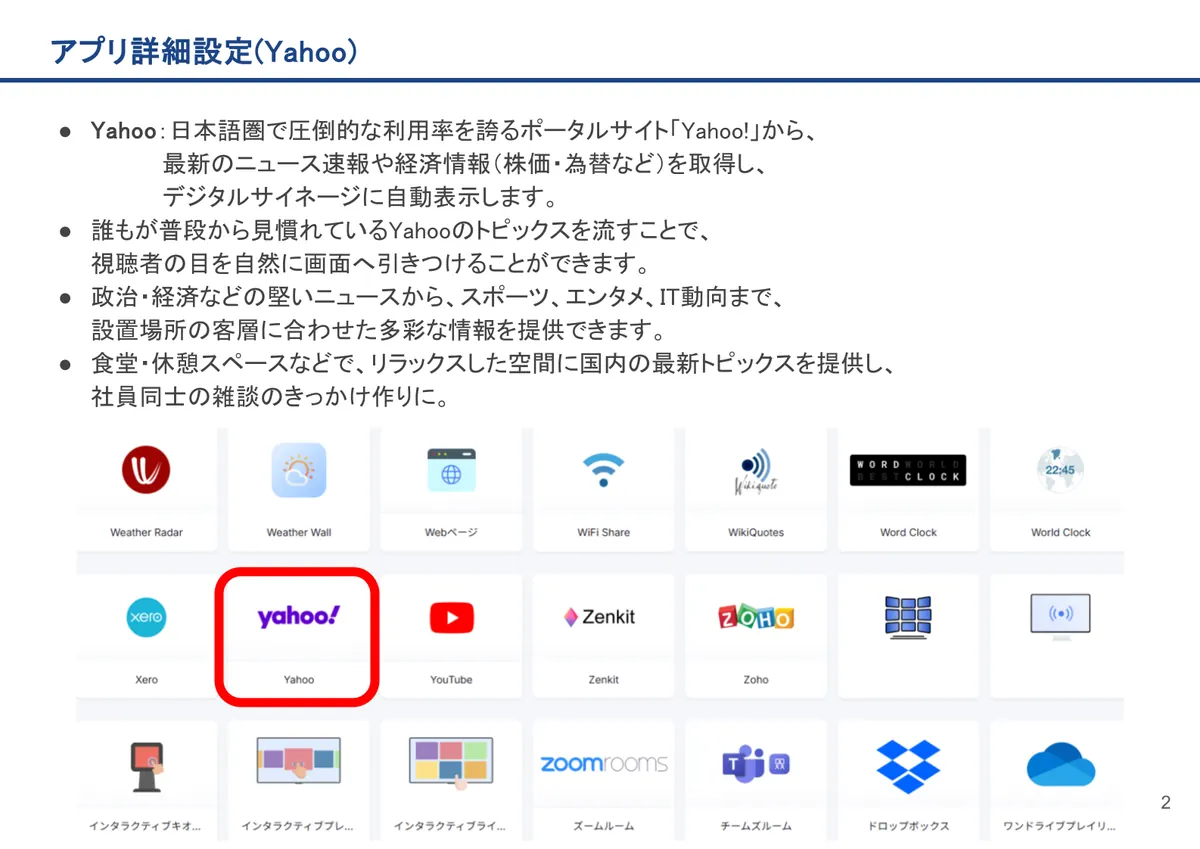Select the インタラクティブプレ... touchscreen icon
The image size is (1200, 849).
298,763
